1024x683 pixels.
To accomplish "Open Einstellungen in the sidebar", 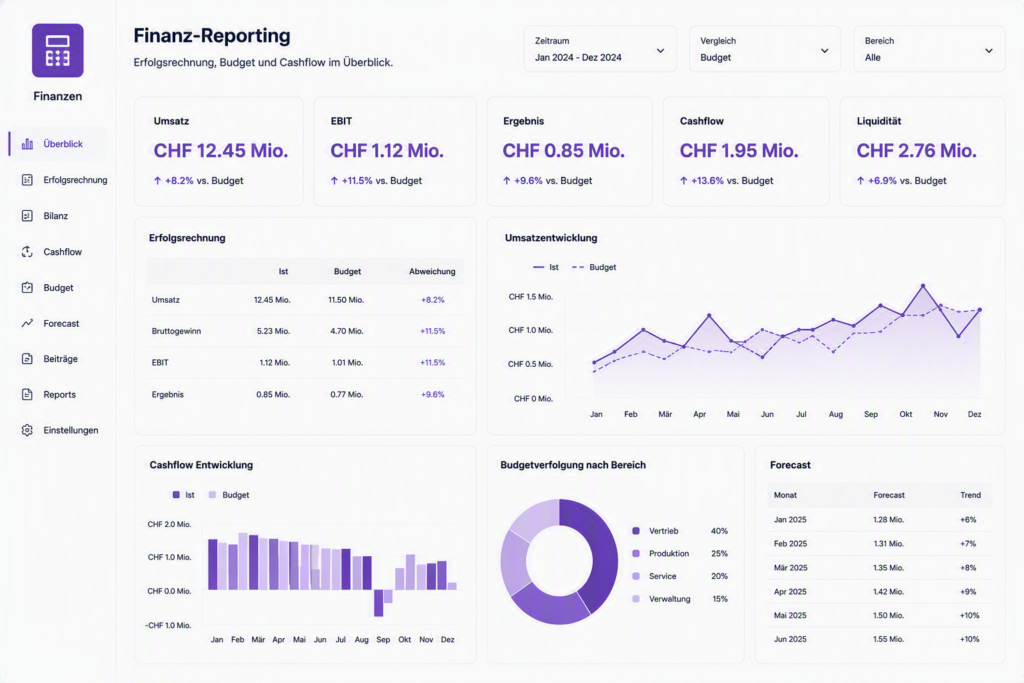I will [59, 430].
